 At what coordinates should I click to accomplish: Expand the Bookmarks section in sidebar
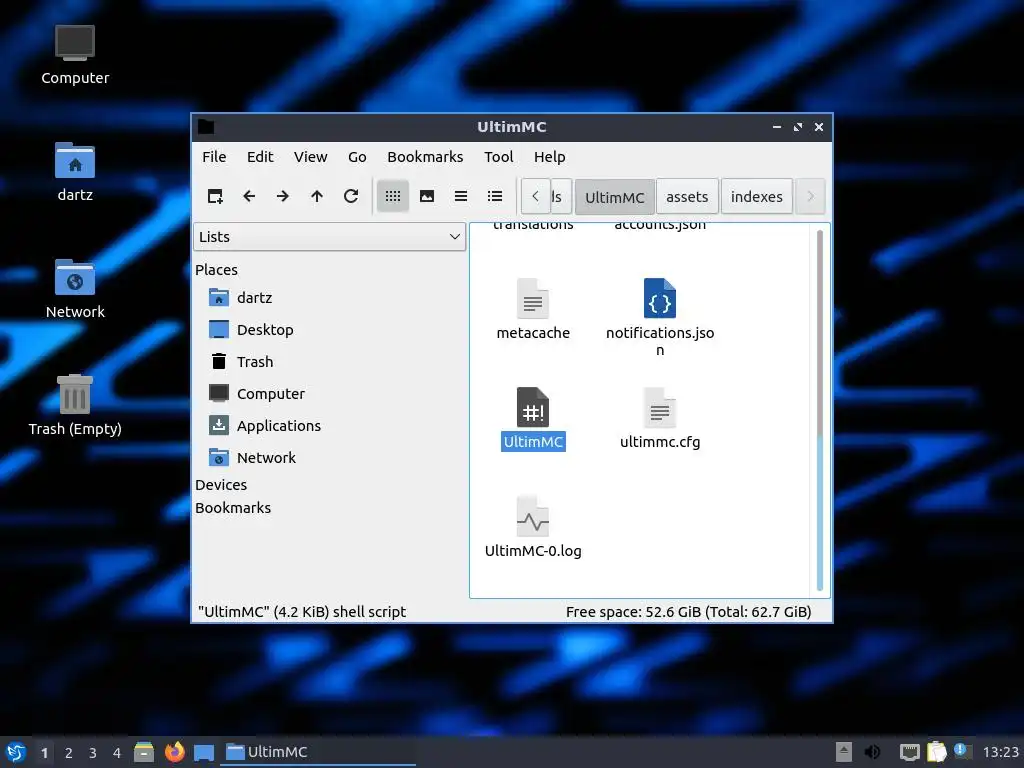pyautogui.click(x=232, y=508)
